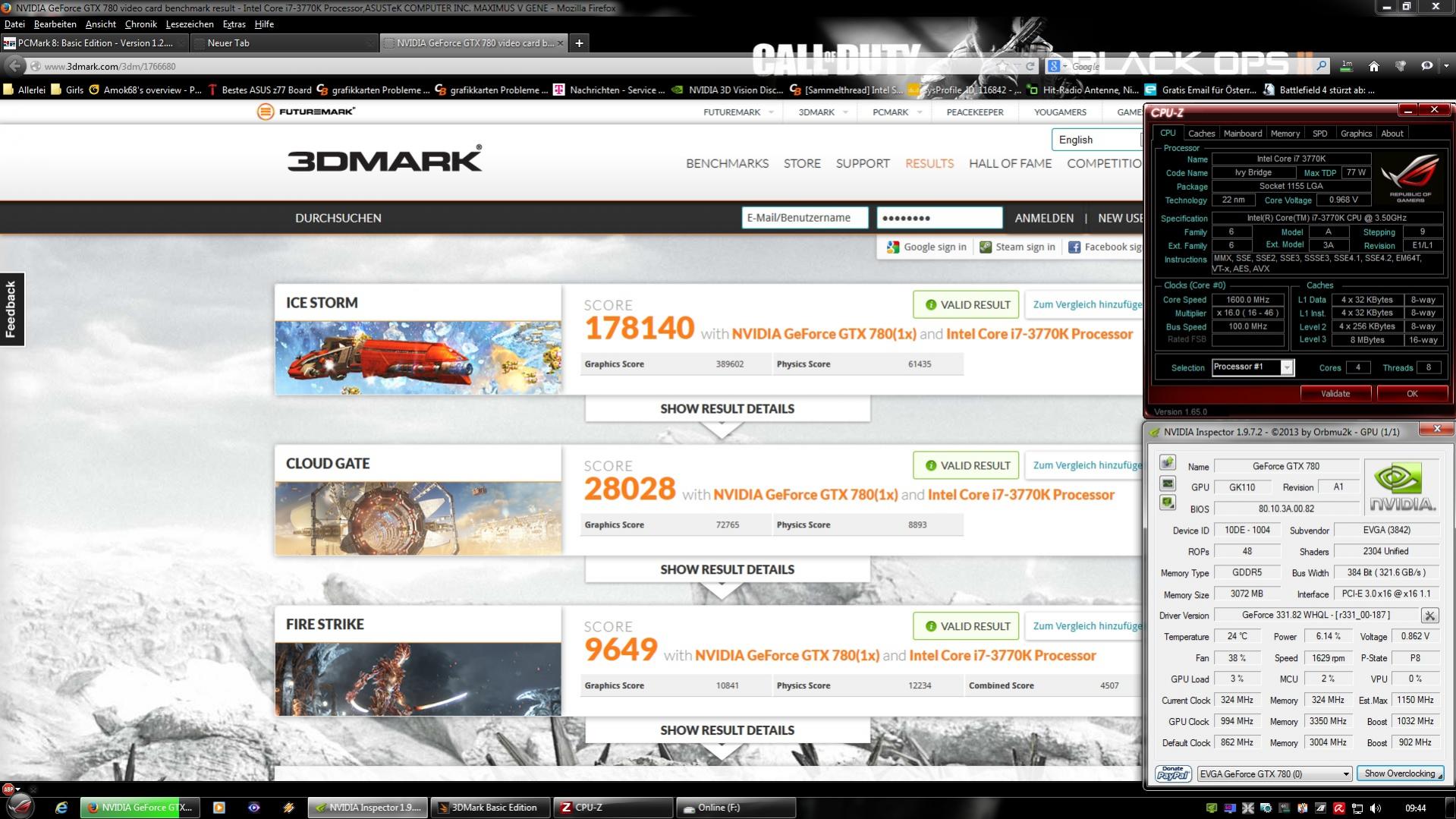Click the 3DMARK logo
Viewport: 1456px width, 819px height.
tap(385, 159)
